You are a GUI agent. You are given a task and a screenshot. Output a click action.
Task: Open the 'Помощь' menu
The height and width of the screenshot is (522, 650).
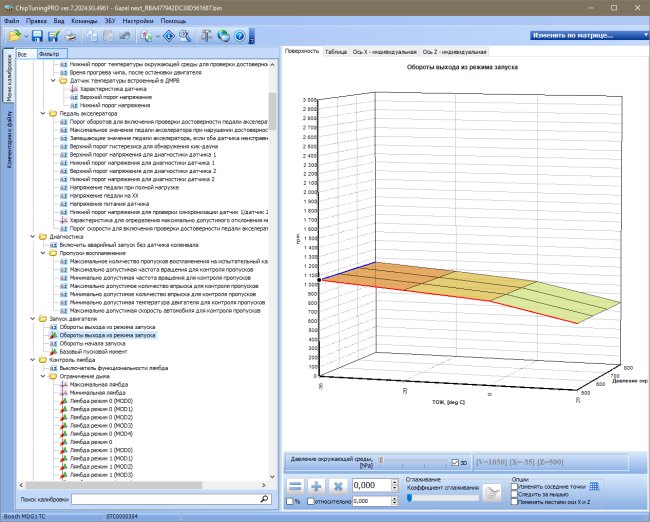coord(173,21)
